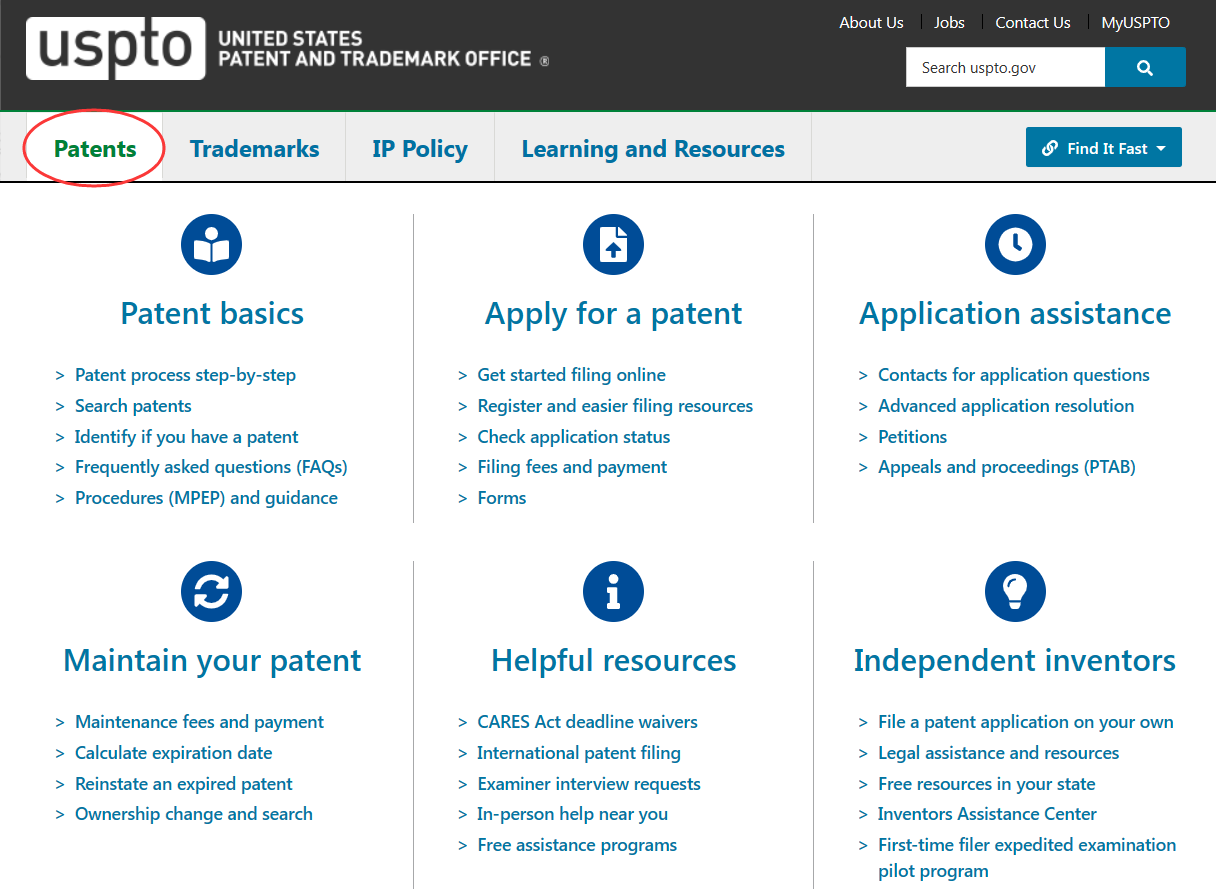This screenshot has width=1216, height=889.
Task: Click the Maintain your patent refresh icon
Action: 212,592
